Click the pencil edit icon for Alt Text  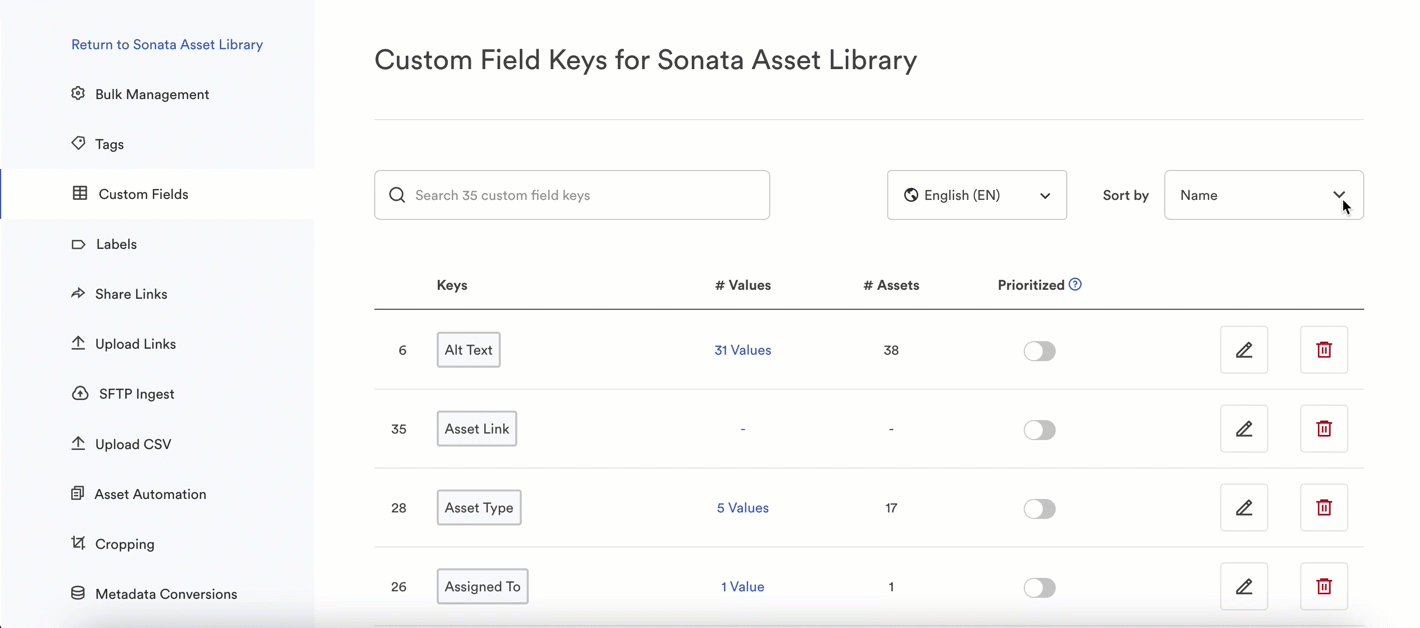coord(1243,350)
